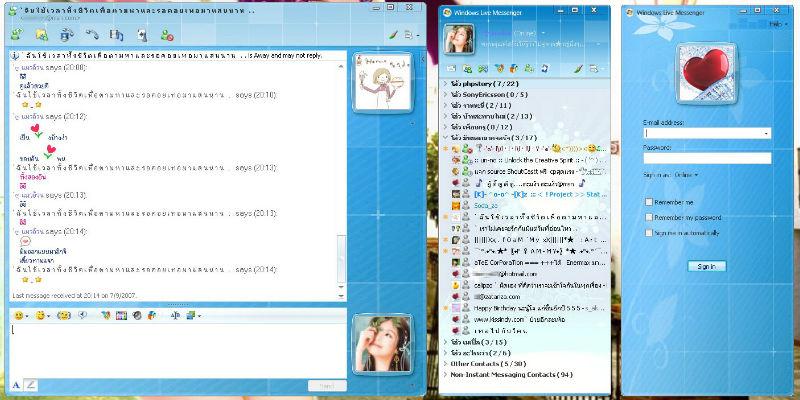Screen dimensions: 800x400
Task: Click the E-mail address field
Action: (x=707, y=133)
